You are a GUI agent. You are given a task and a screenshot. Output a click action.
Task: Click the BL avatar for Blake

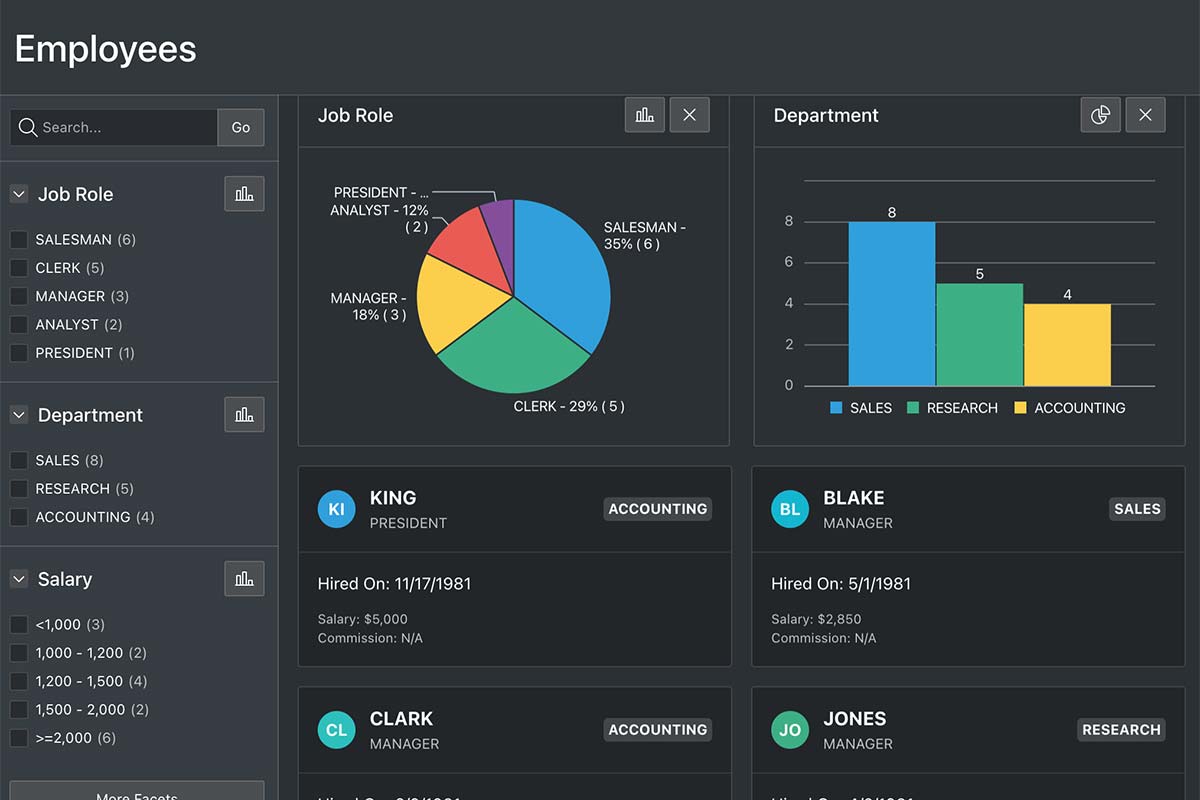click(790, 509)
